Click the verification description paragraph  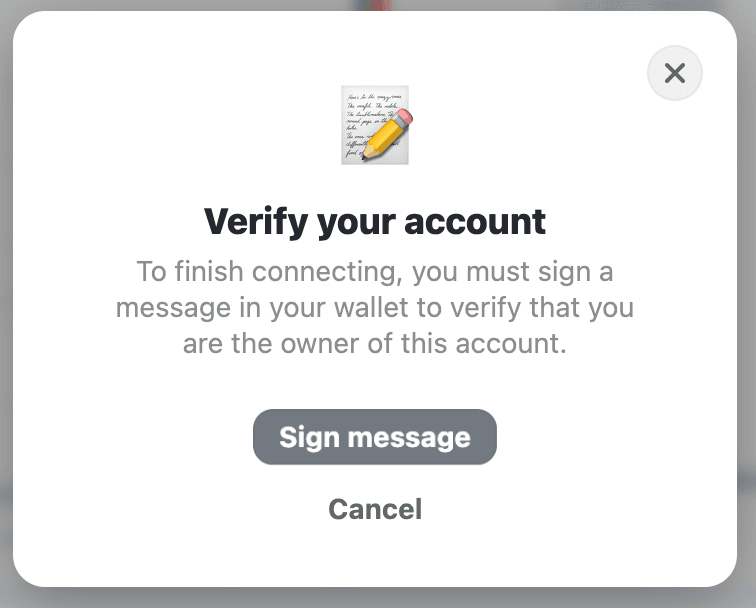tap(375, 308)
